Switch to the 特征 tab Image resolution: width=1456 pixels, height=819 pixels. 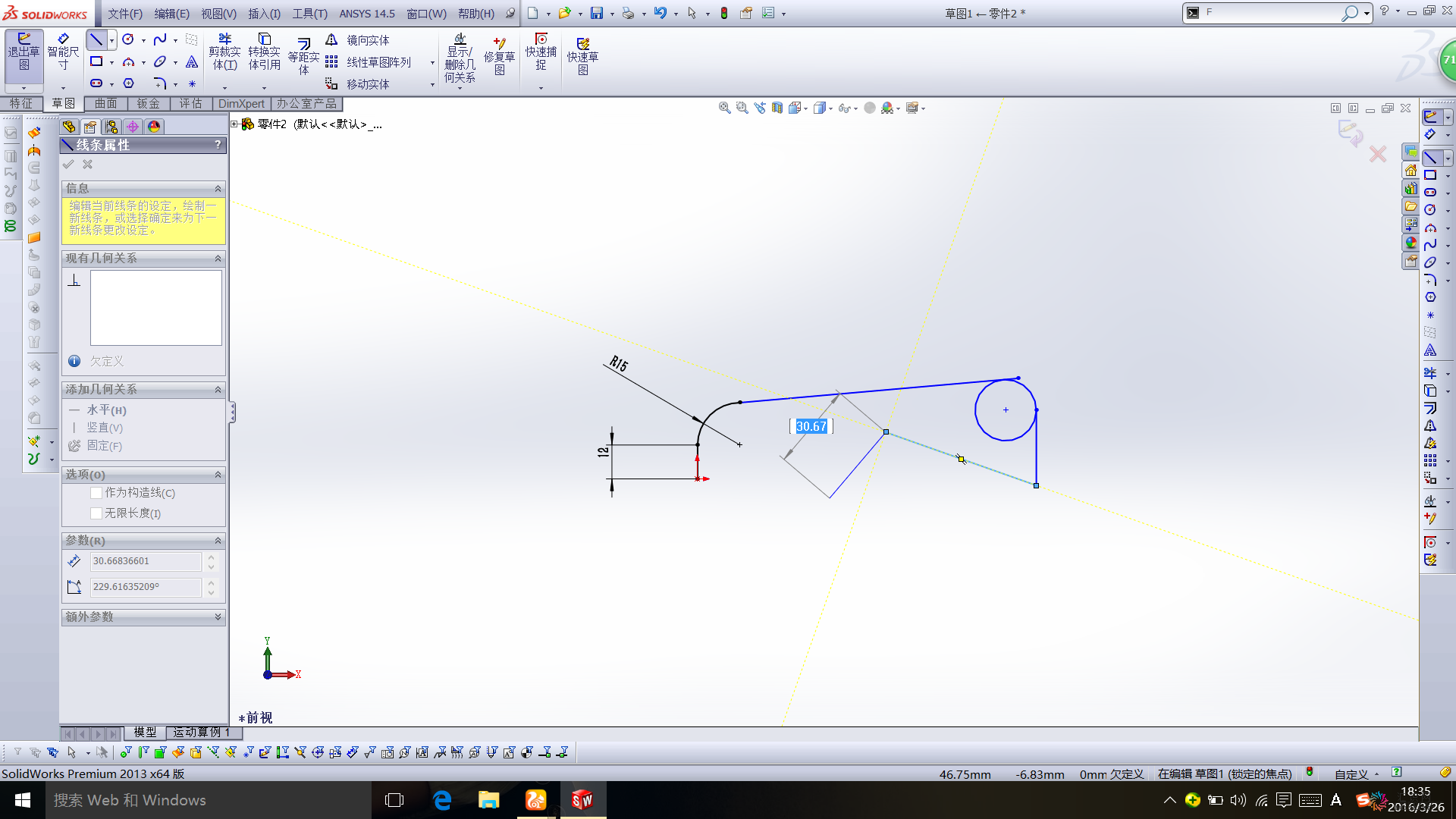[x=21, y=104]
